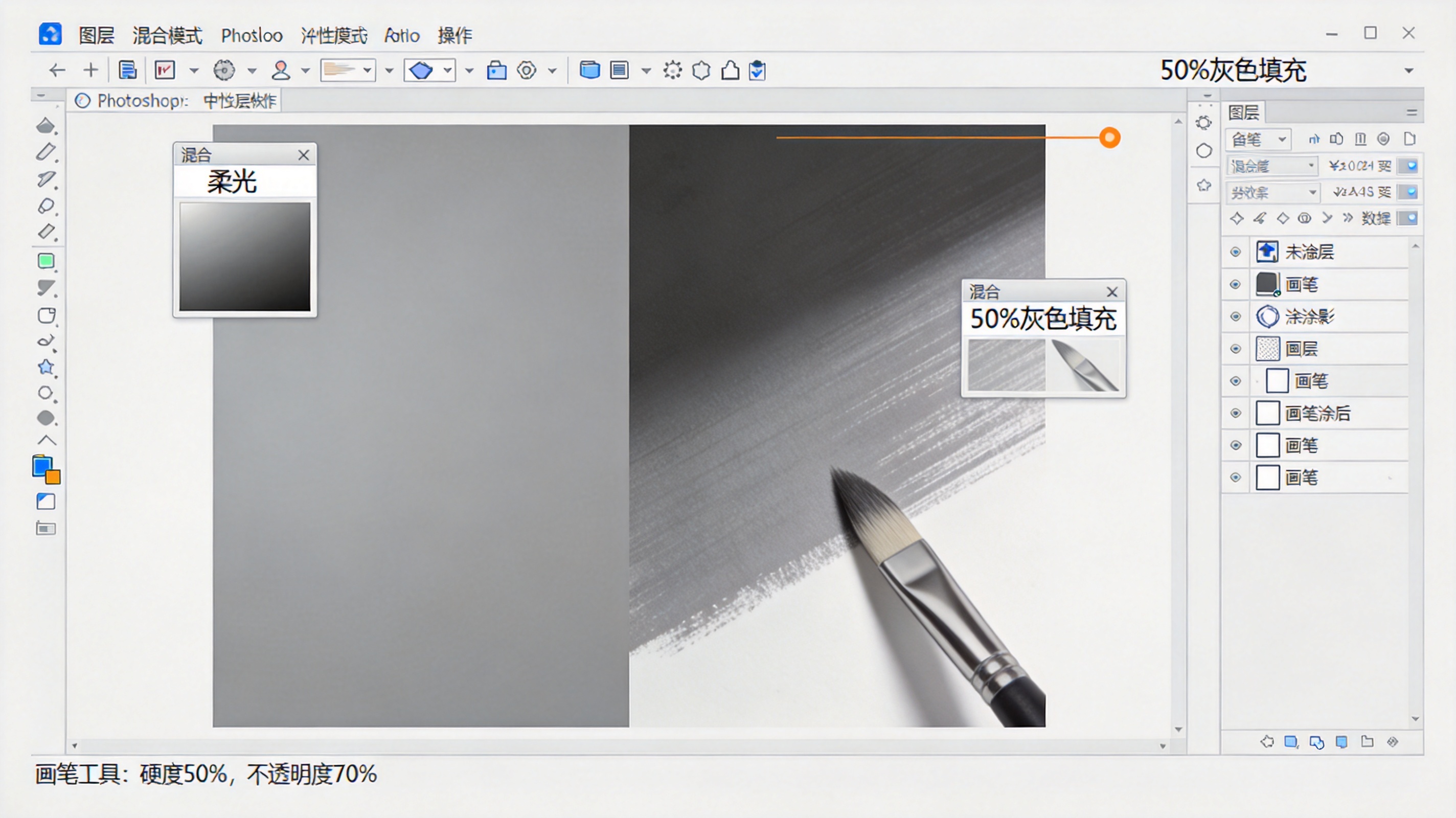The image size is (1456, 818).
Task: Hide the 画笔涂后 layer
Action: (1235, 413)
